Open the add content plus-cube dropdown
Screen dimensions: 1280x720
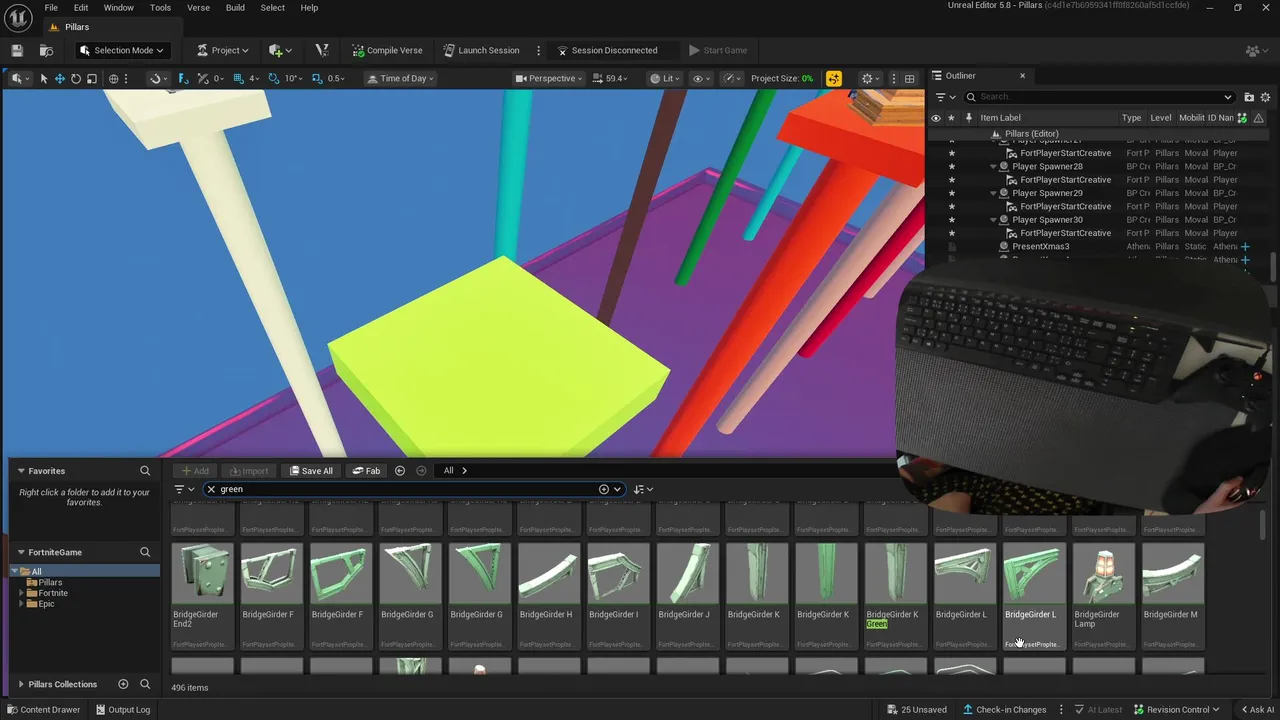tap(280, 50)
